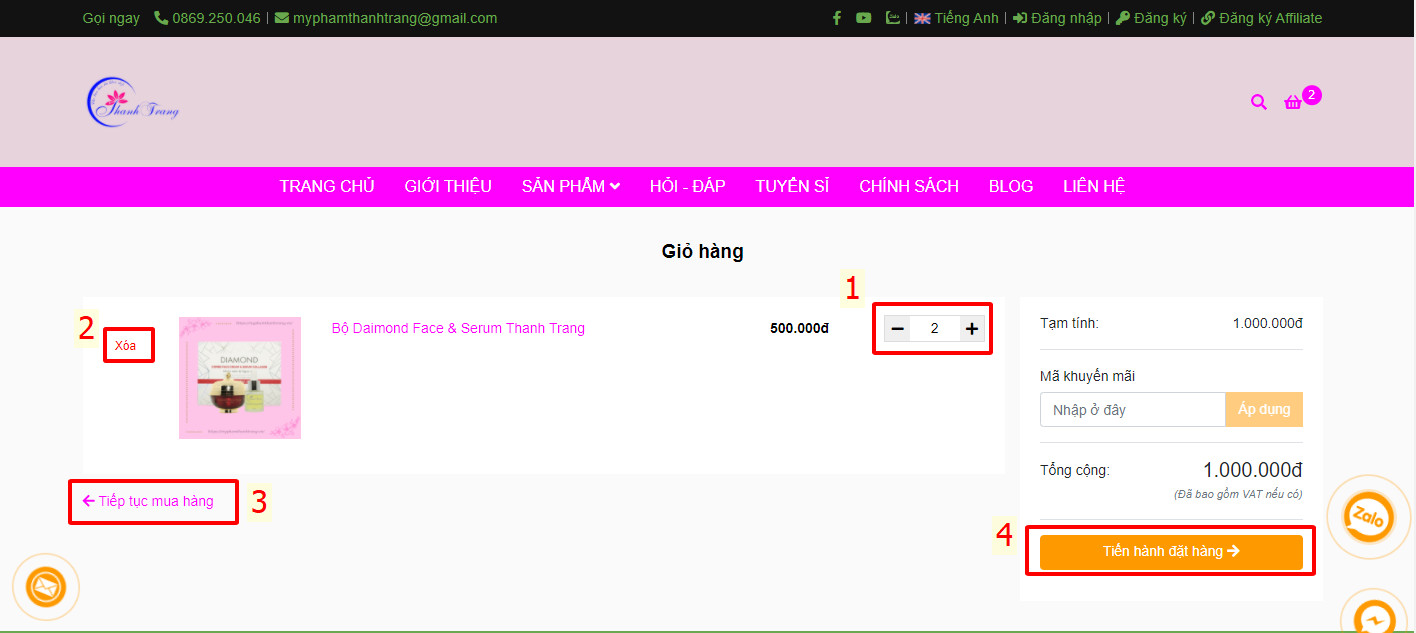
Task: Expand the SẢN PHẨM dropdown menu
Action: (570, 186)
